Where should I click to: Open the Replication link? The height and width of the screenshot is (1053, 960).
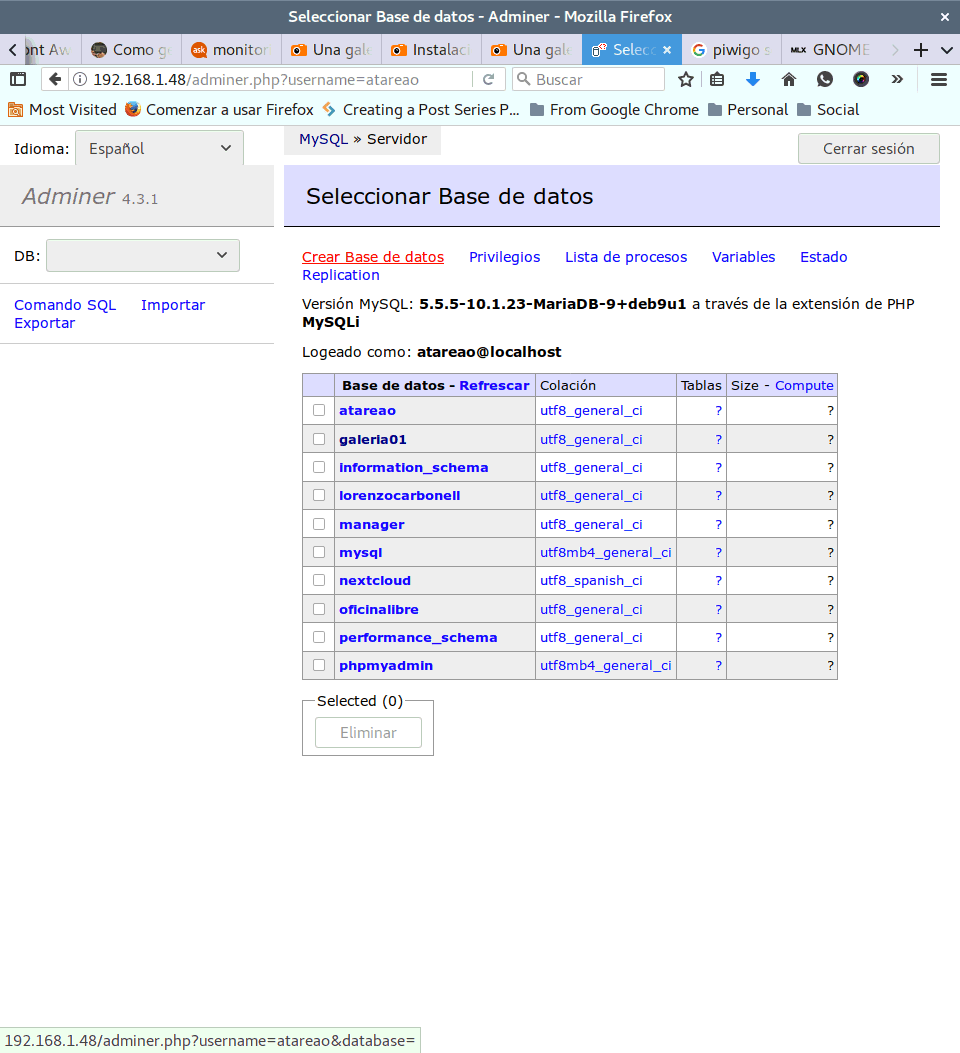340,275
